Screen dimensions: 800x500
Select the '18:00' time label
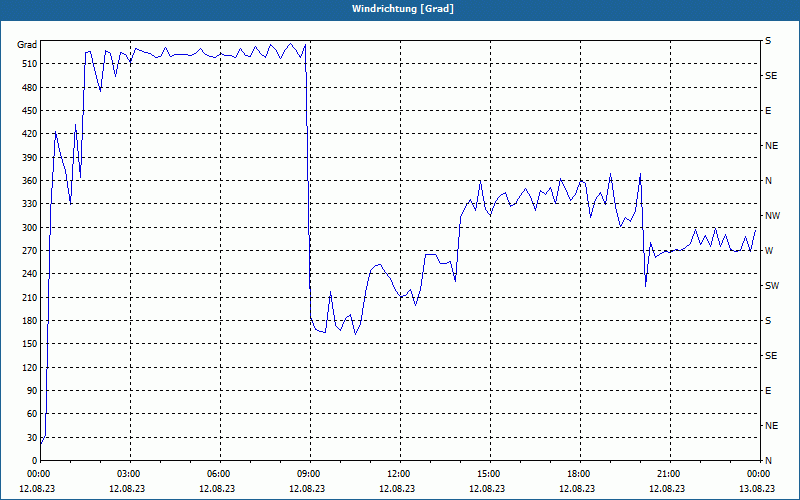[x=581, y=474]
